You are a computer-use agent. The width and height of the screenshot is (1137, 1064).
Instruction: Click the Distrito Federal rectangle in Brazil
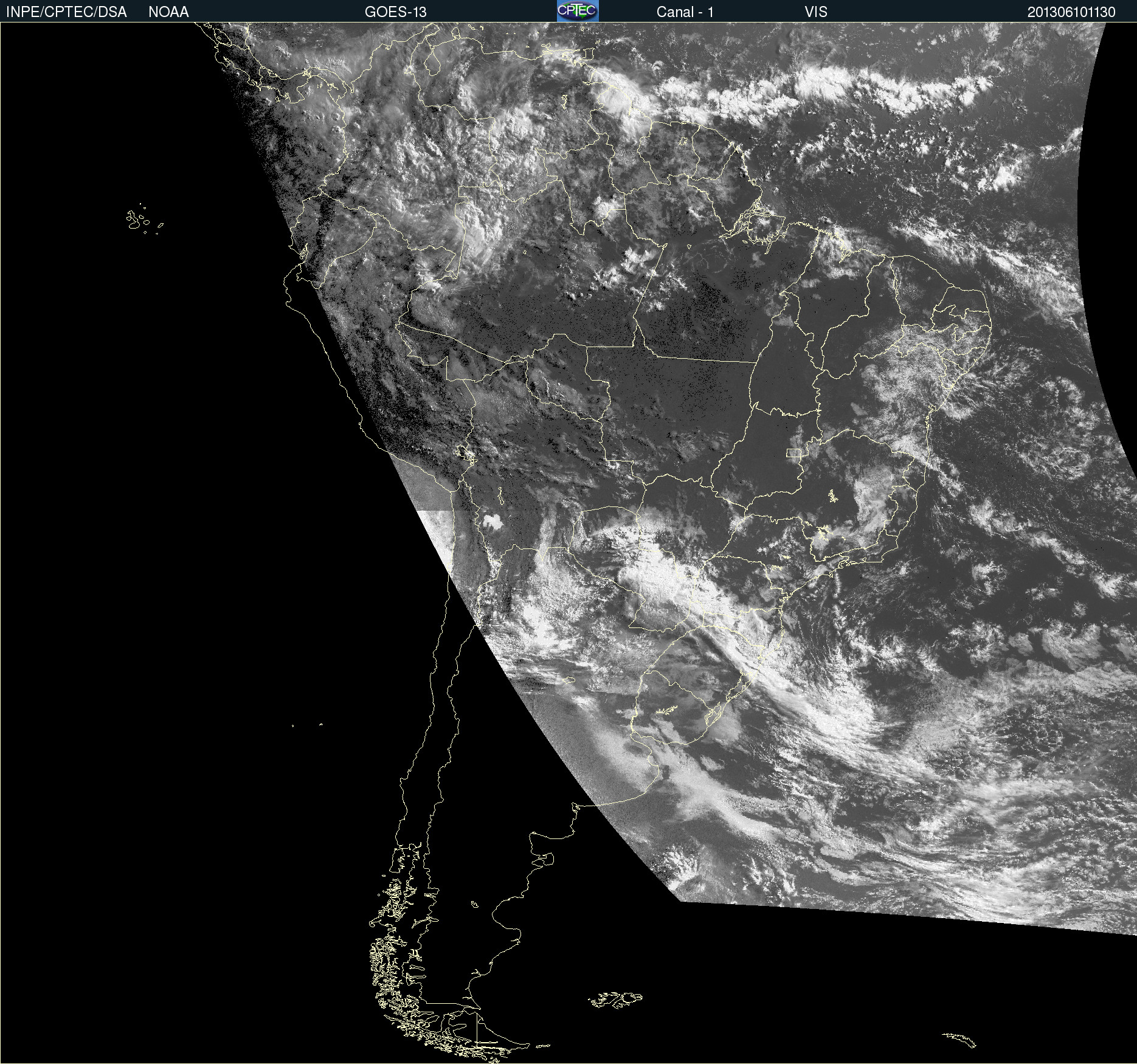coord(793,452)
